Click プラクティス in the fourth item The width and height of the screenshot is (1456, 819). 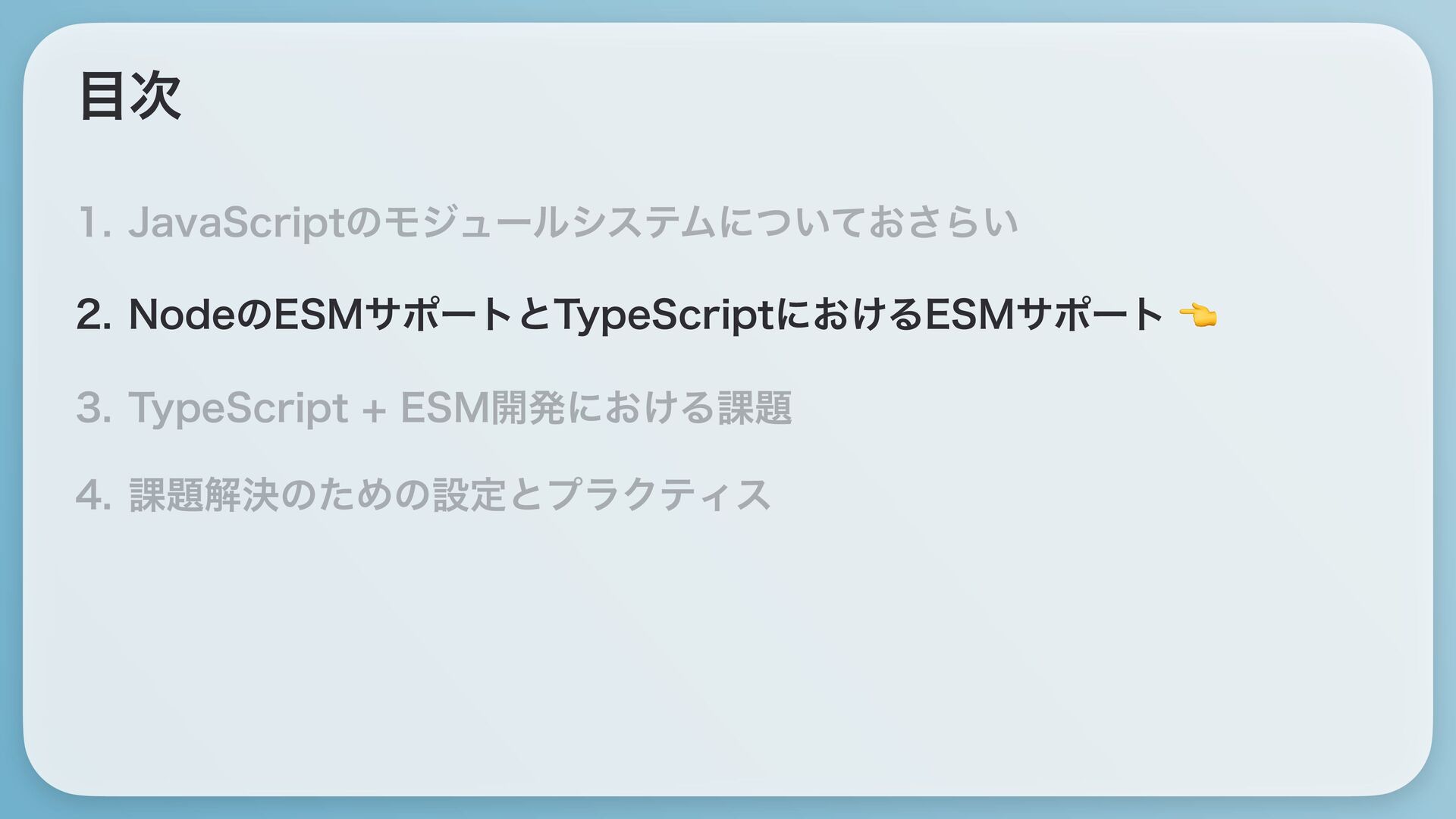(658, 495)
